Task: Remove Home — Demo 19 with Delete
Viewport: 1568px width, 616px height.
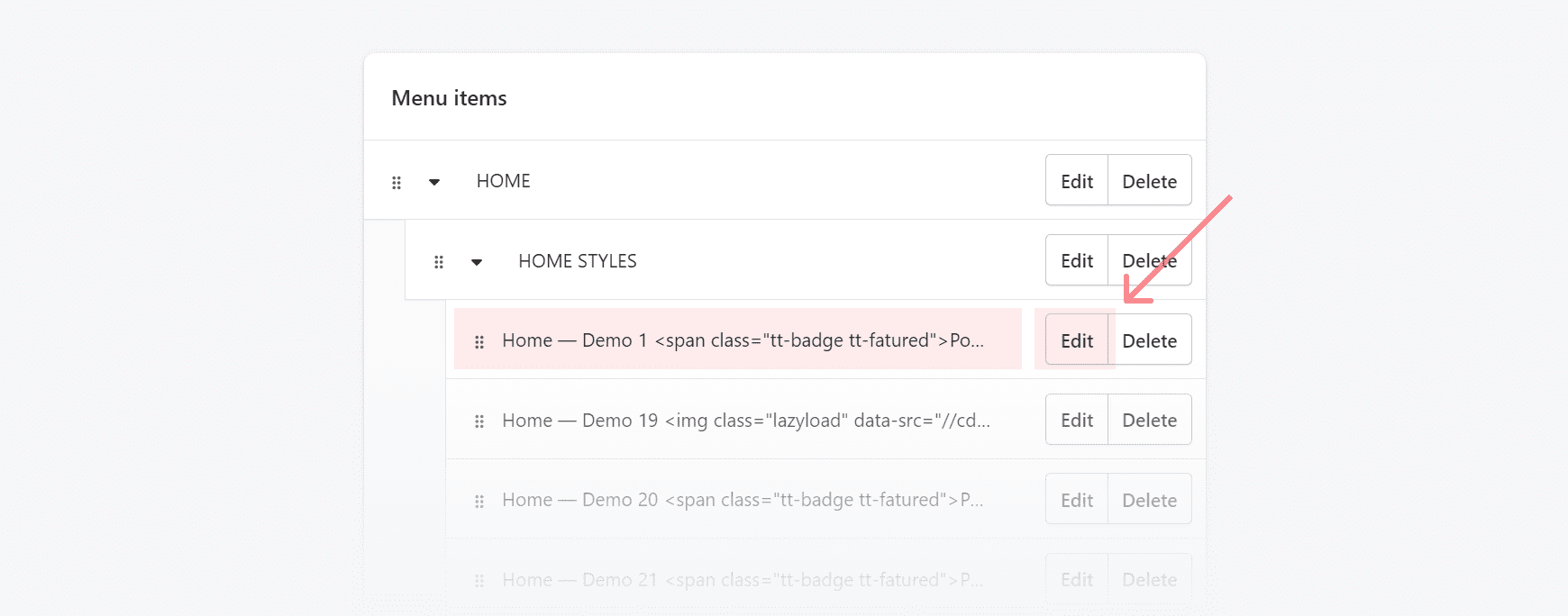Action: click(1149, 420)
